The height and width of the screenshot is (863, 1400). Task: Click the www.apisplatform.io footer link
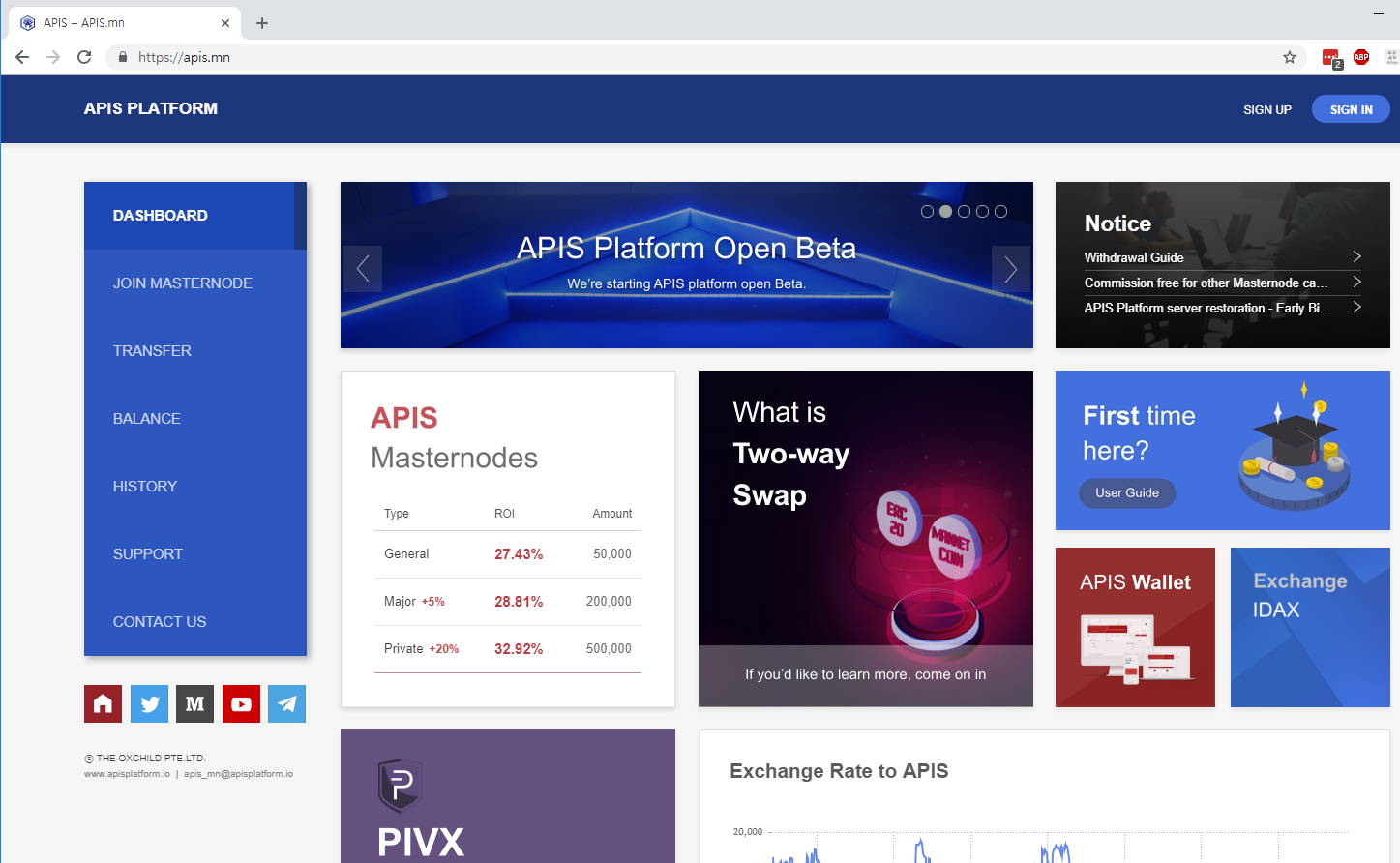coord(127,774)
